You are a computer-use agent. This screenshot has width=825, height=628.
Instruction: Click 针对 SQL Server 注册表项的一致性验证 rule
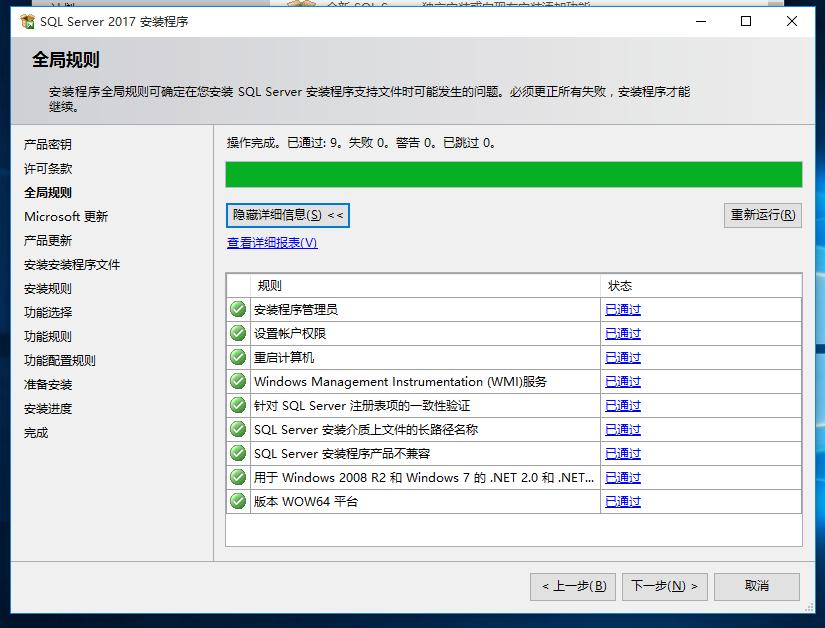362,406
